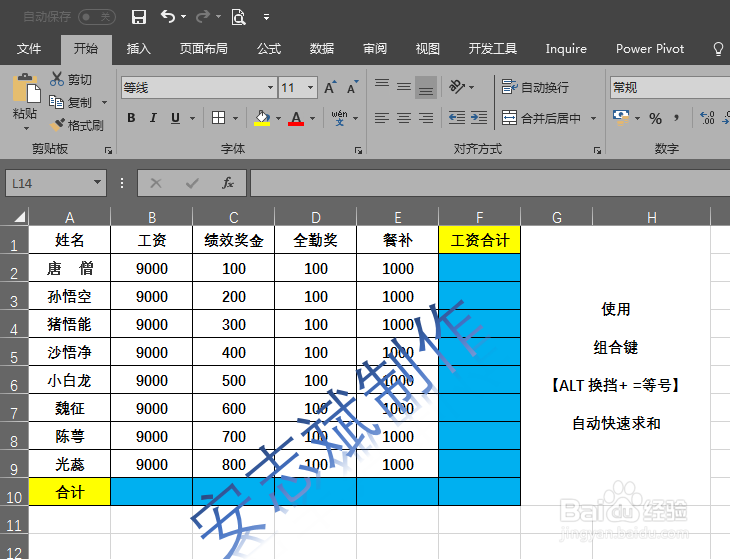Expand the font color dropdown arrow

click(x=312, y=118)
